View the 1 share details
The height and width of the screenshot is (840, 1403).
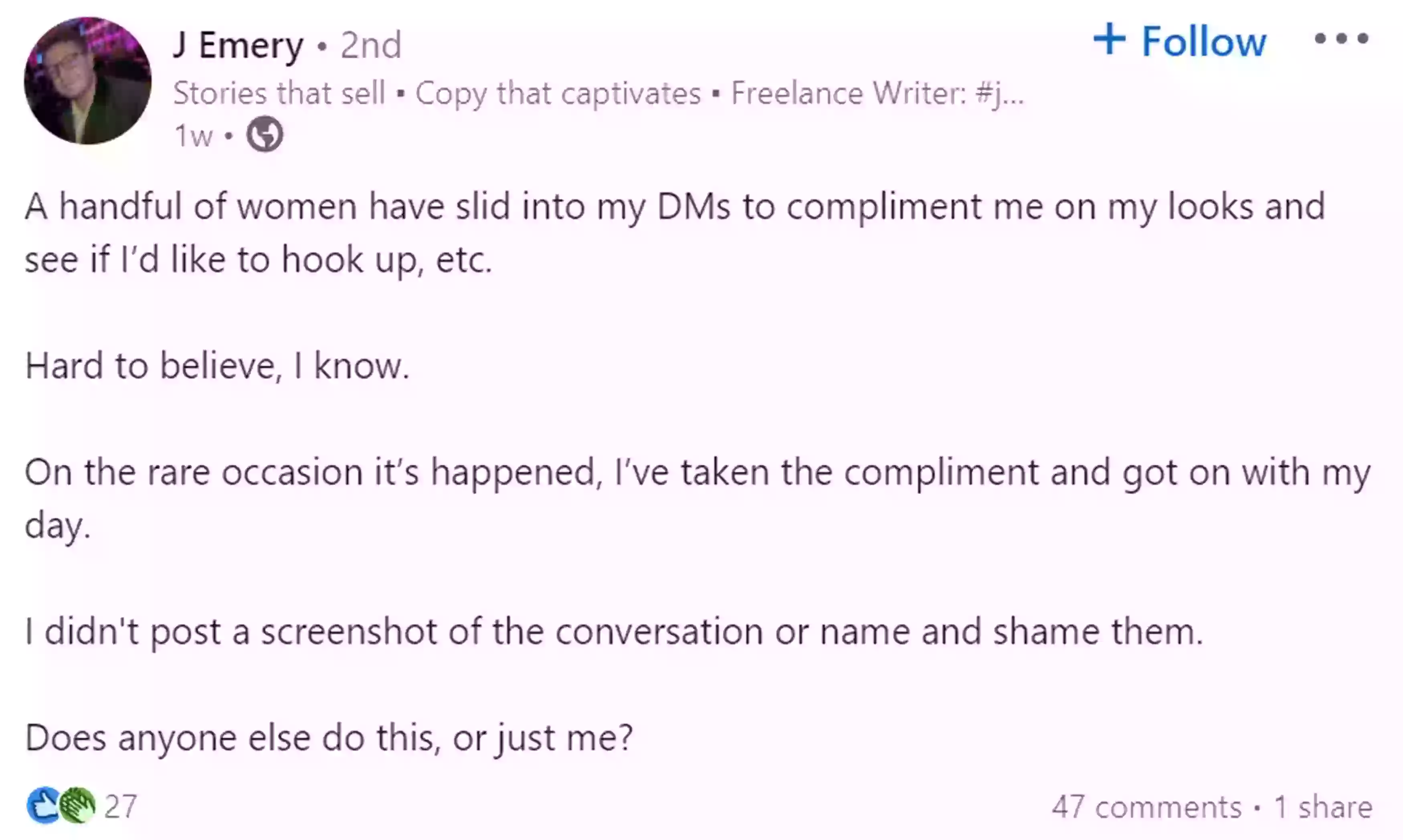pyautogui.click(x=1323, y=807)
